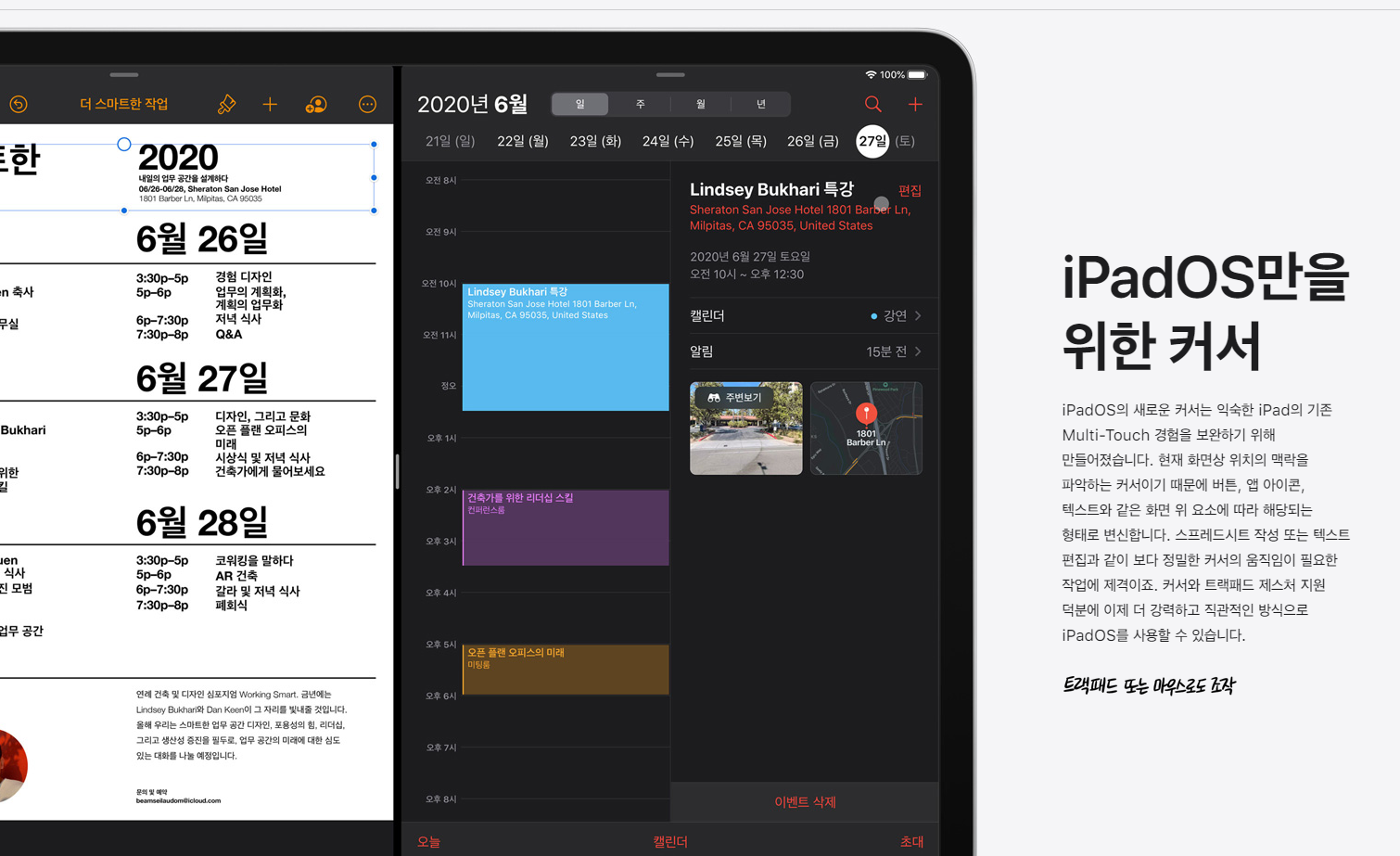
Task: Open the purple 건축가를 위한 리더십 스킬 event
Action: click(x=566, y=528)
